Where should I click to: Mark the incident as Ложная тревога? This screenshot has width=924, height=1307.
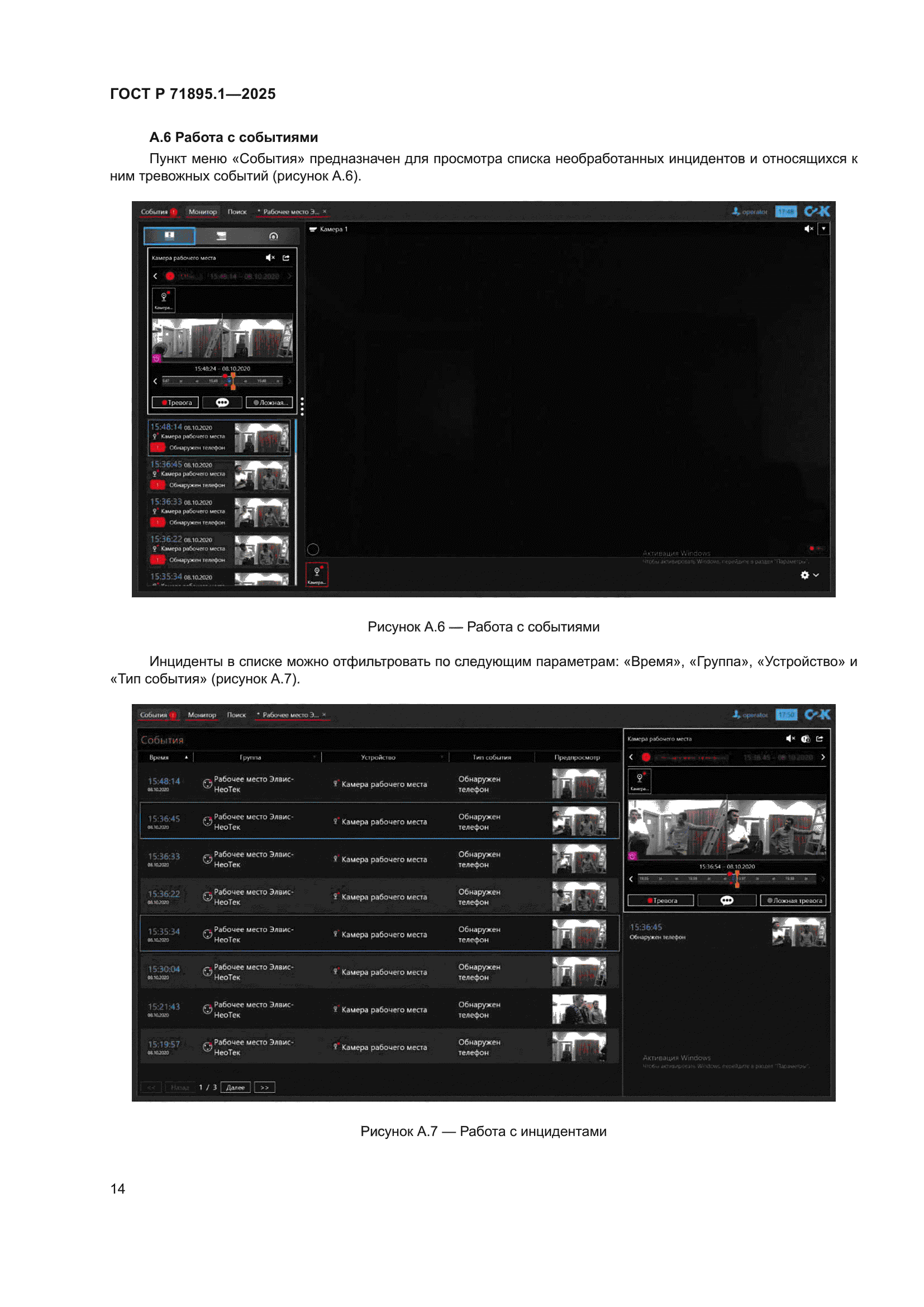[x=794, y=901]
